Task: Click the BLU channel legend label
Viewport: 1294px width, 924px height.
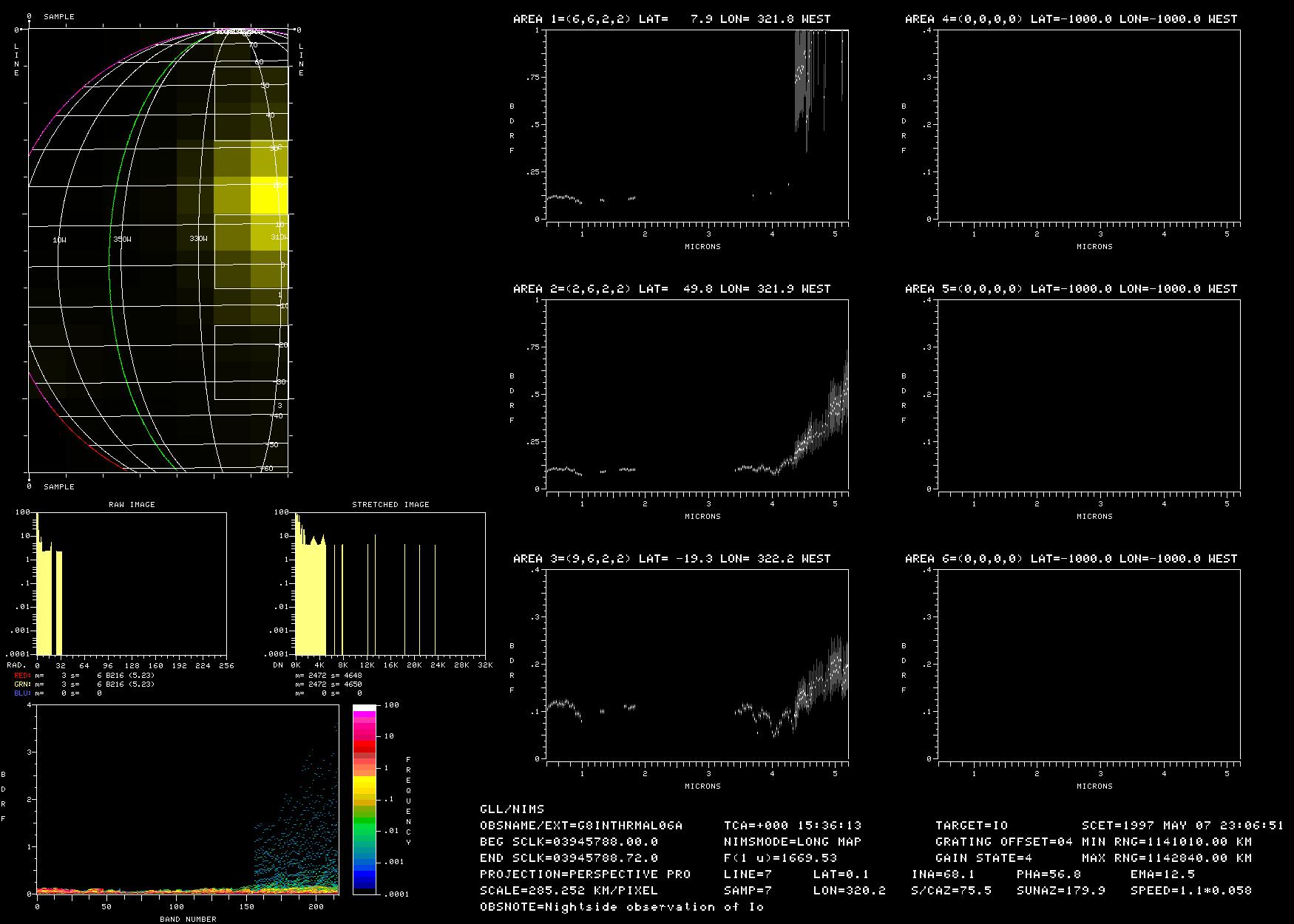Action: tap(22, 693)
